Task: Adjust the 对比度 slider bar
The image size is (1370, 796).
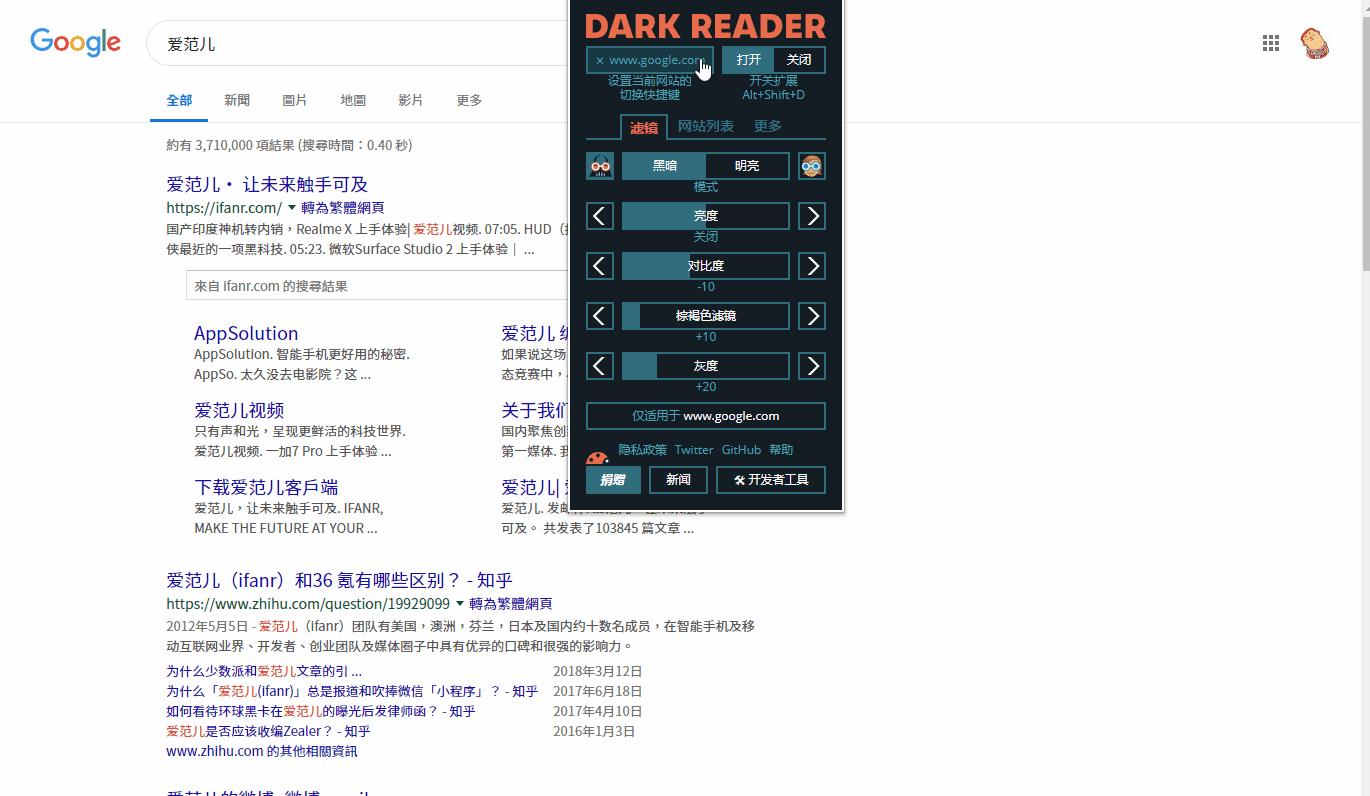Action: click(706, 266)
